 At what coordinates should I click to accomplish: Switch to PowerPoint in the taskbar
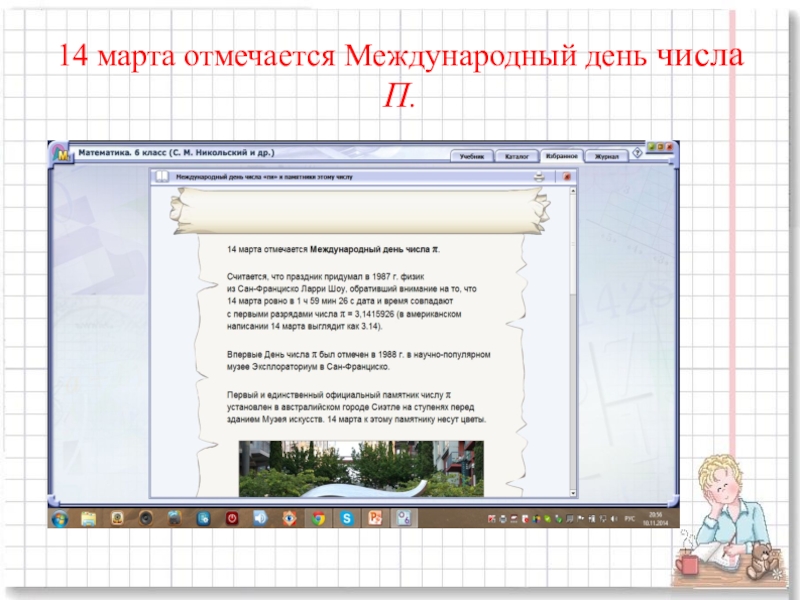tap(376, 518)
